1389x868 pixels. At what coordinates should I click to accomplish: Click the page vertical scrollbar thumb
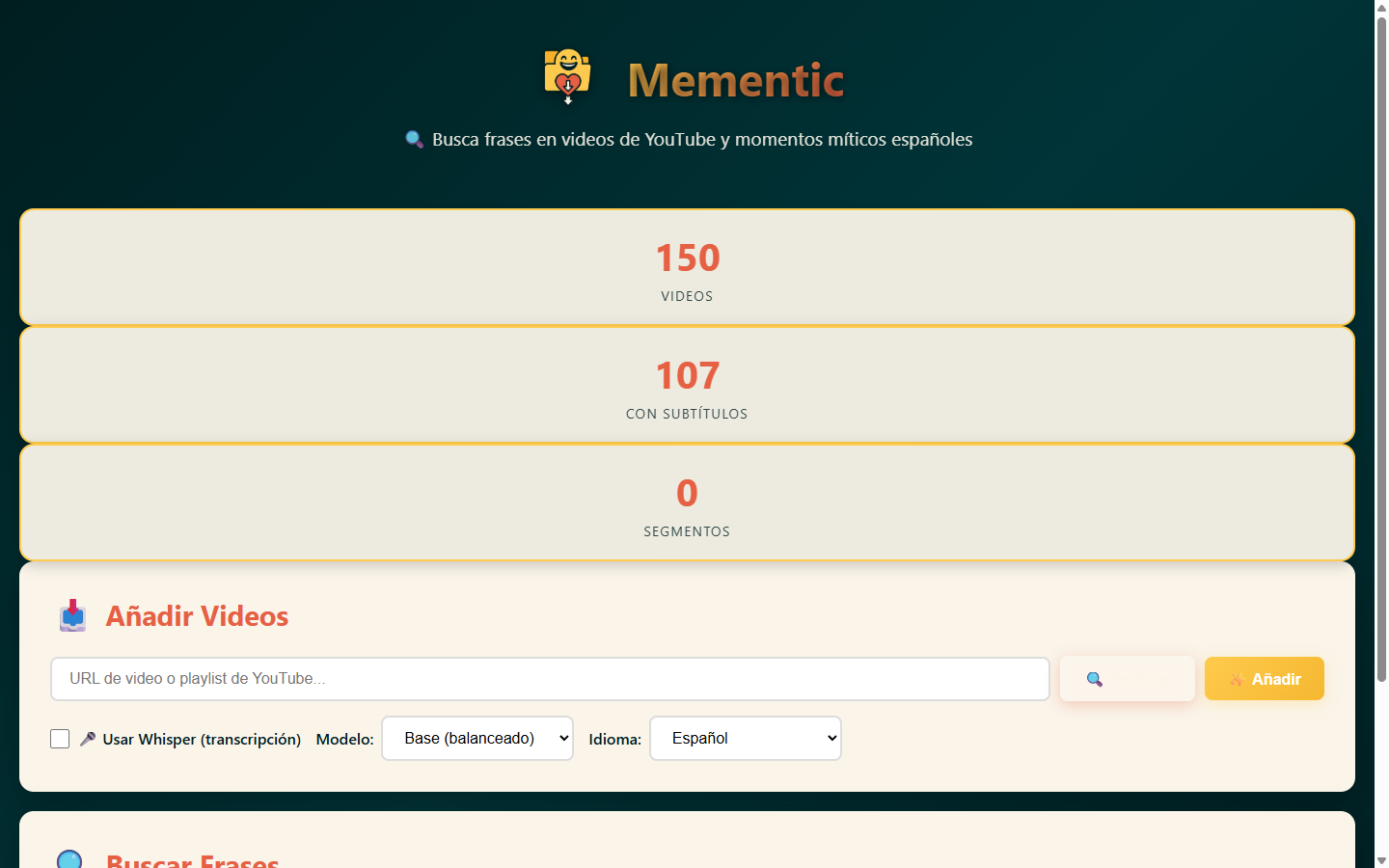pos(1381,347)
